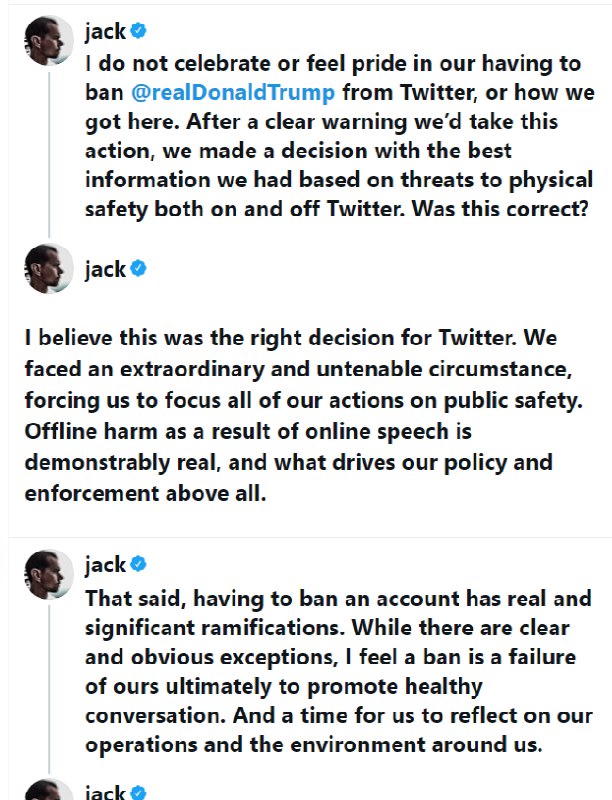612x800 pixels.
Task: Click the 'jack' username on the first tweet
Action: 105,31
